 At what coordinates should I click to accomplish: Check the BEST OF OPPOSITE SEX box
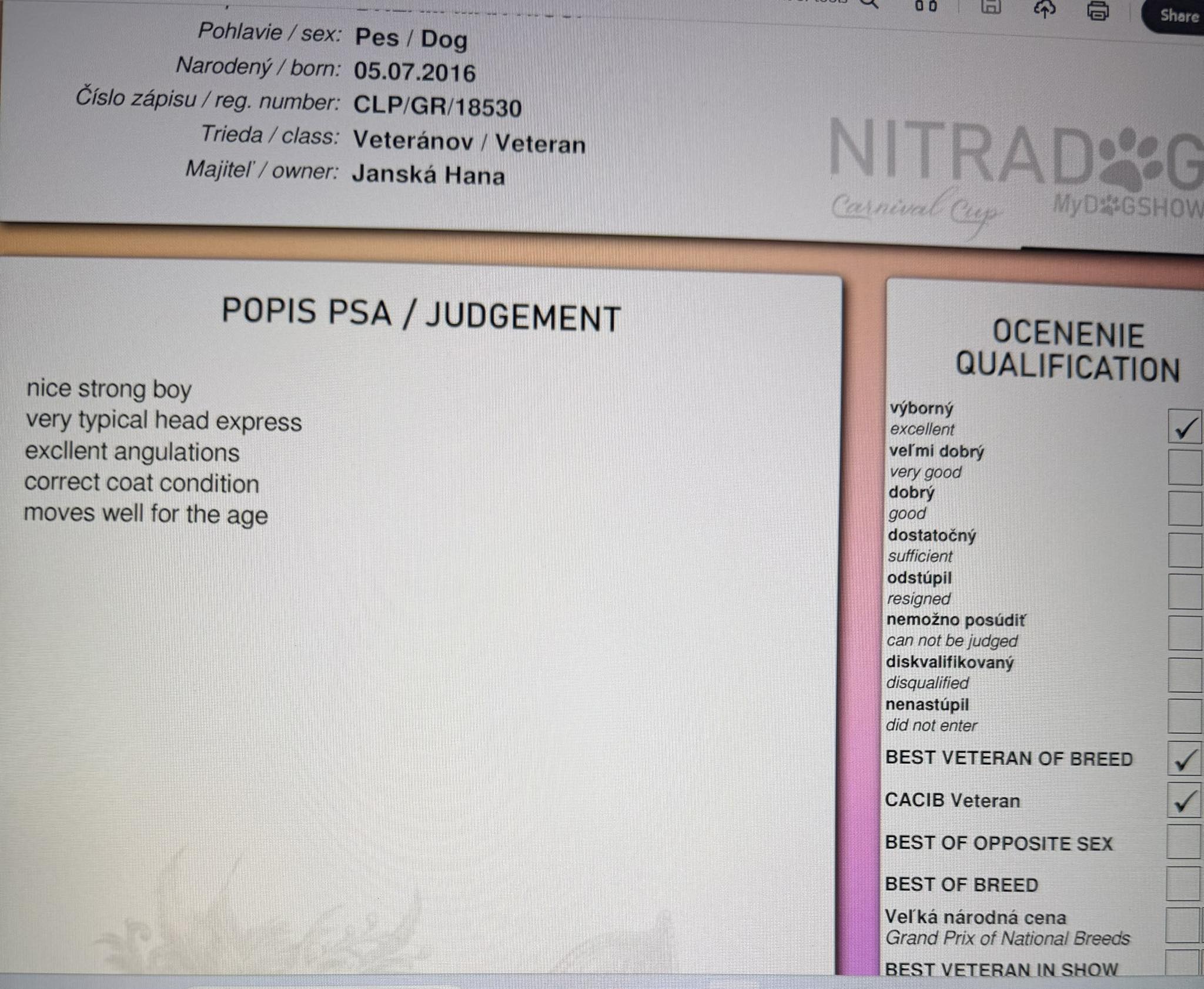point(1183,842)
